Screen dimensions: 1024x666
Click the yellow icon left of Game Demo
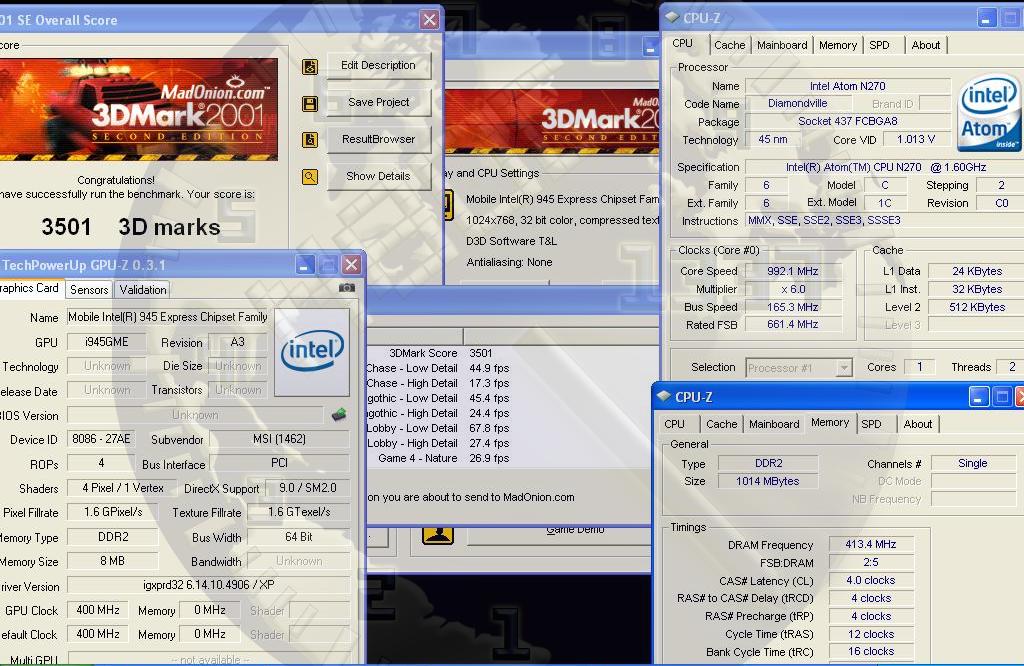pyautogui.click(x=438, y=534)
